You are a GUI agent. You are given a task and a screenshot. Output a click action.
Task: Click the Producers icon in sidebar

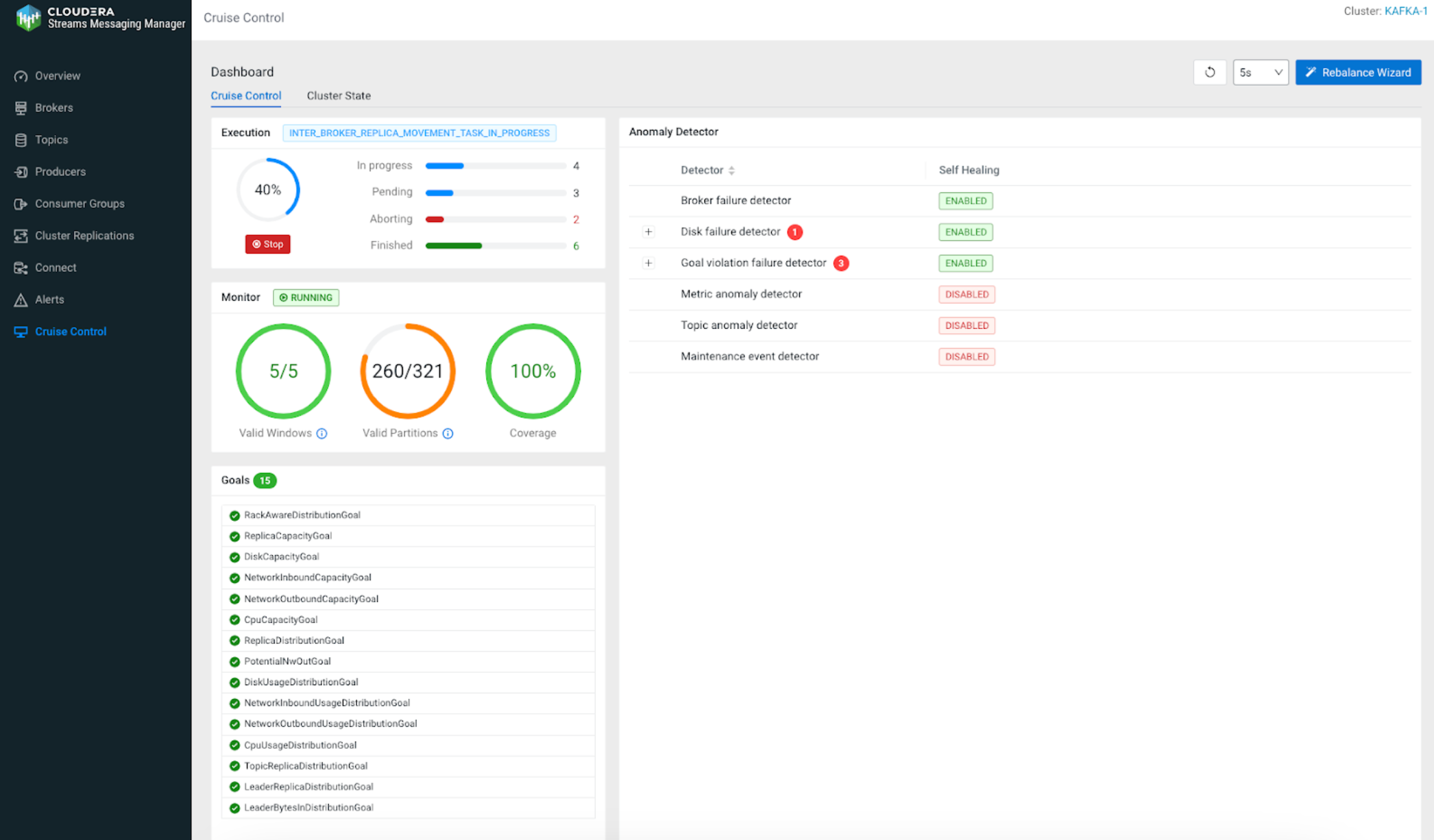21,172
